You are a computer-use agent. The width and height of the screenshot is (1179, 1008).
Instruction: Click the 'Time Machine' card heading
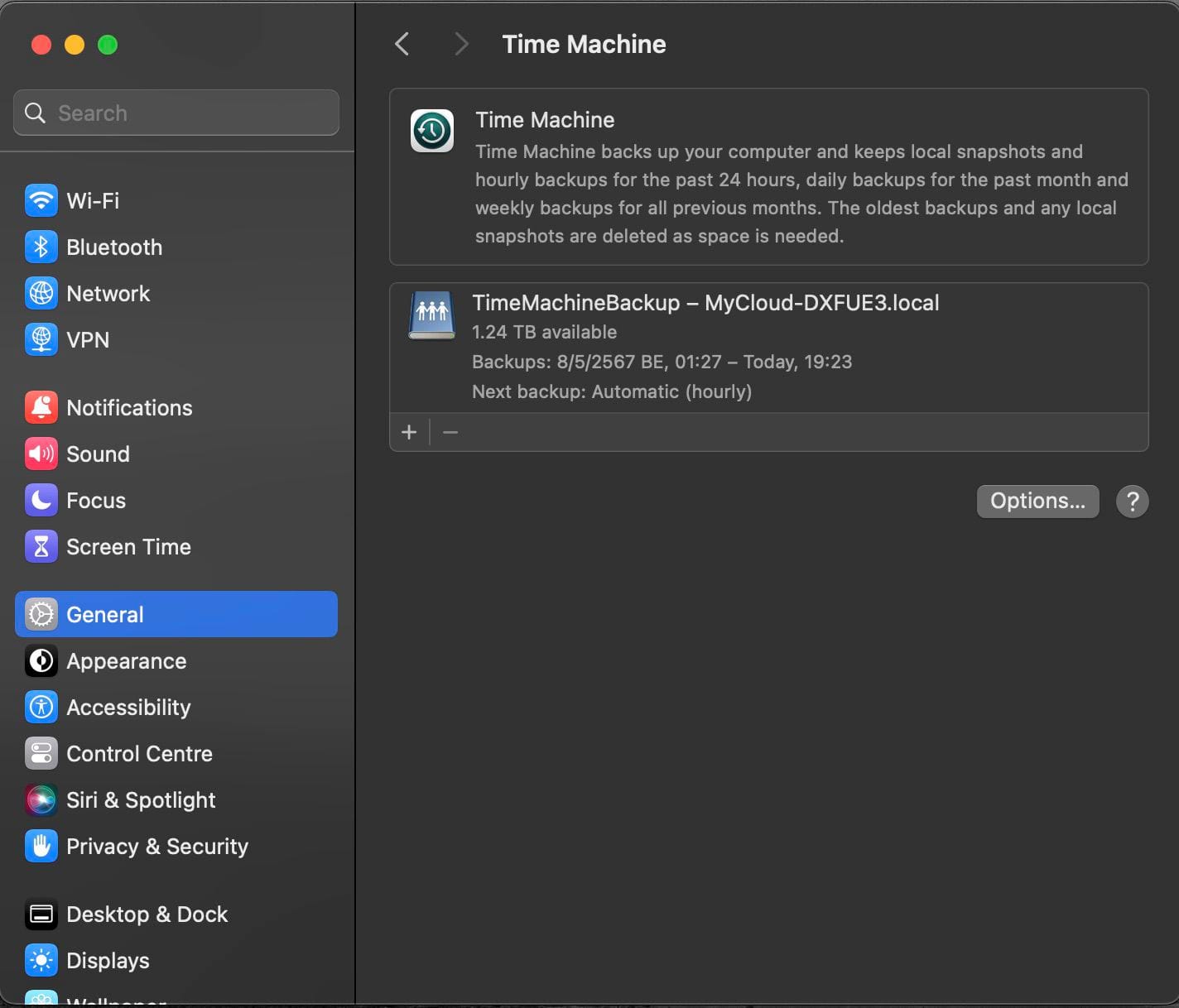545,120
